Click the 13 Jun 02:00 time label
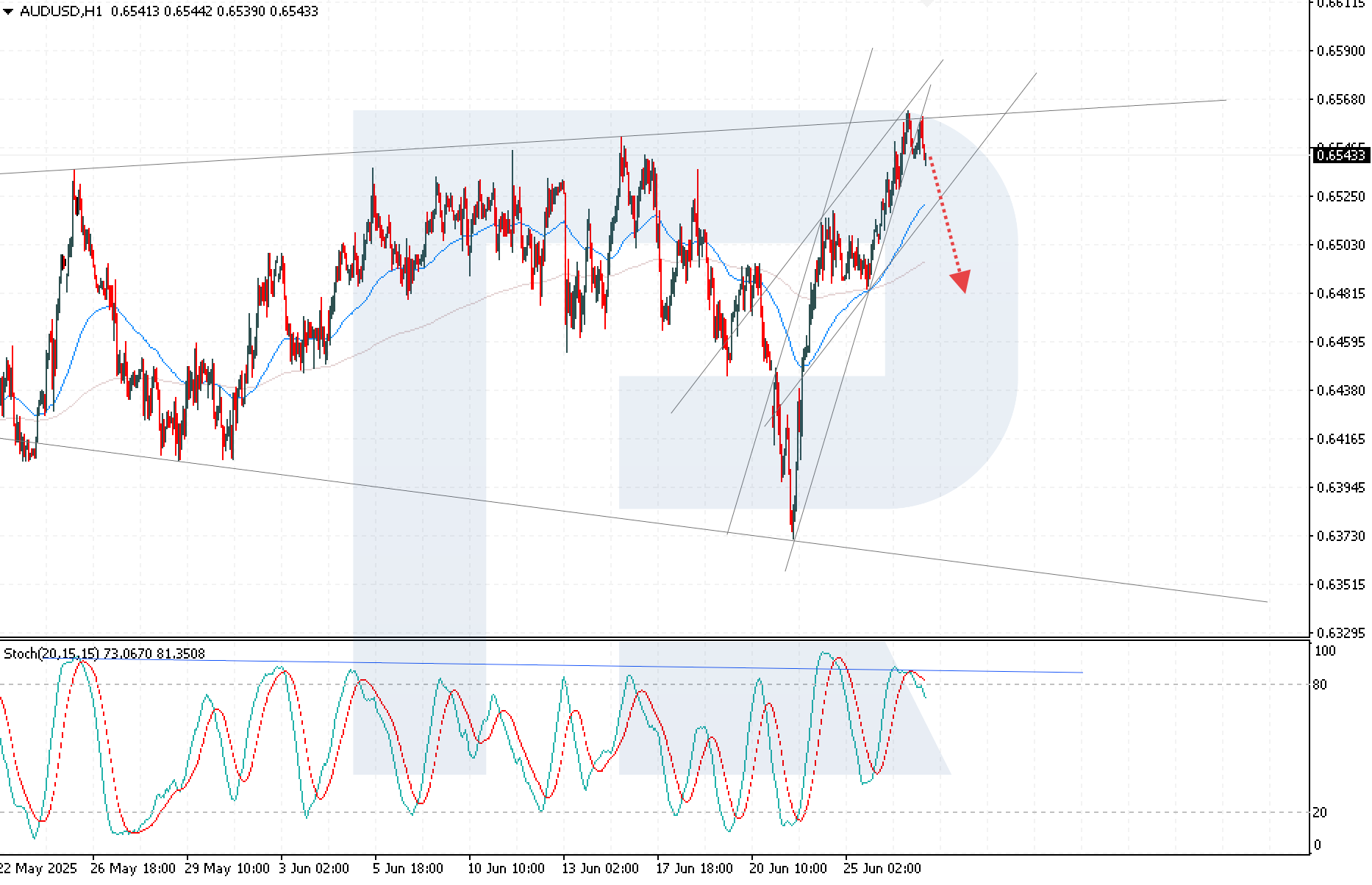The width and height of the screenshot is (1372, 885). coord(601,868)
